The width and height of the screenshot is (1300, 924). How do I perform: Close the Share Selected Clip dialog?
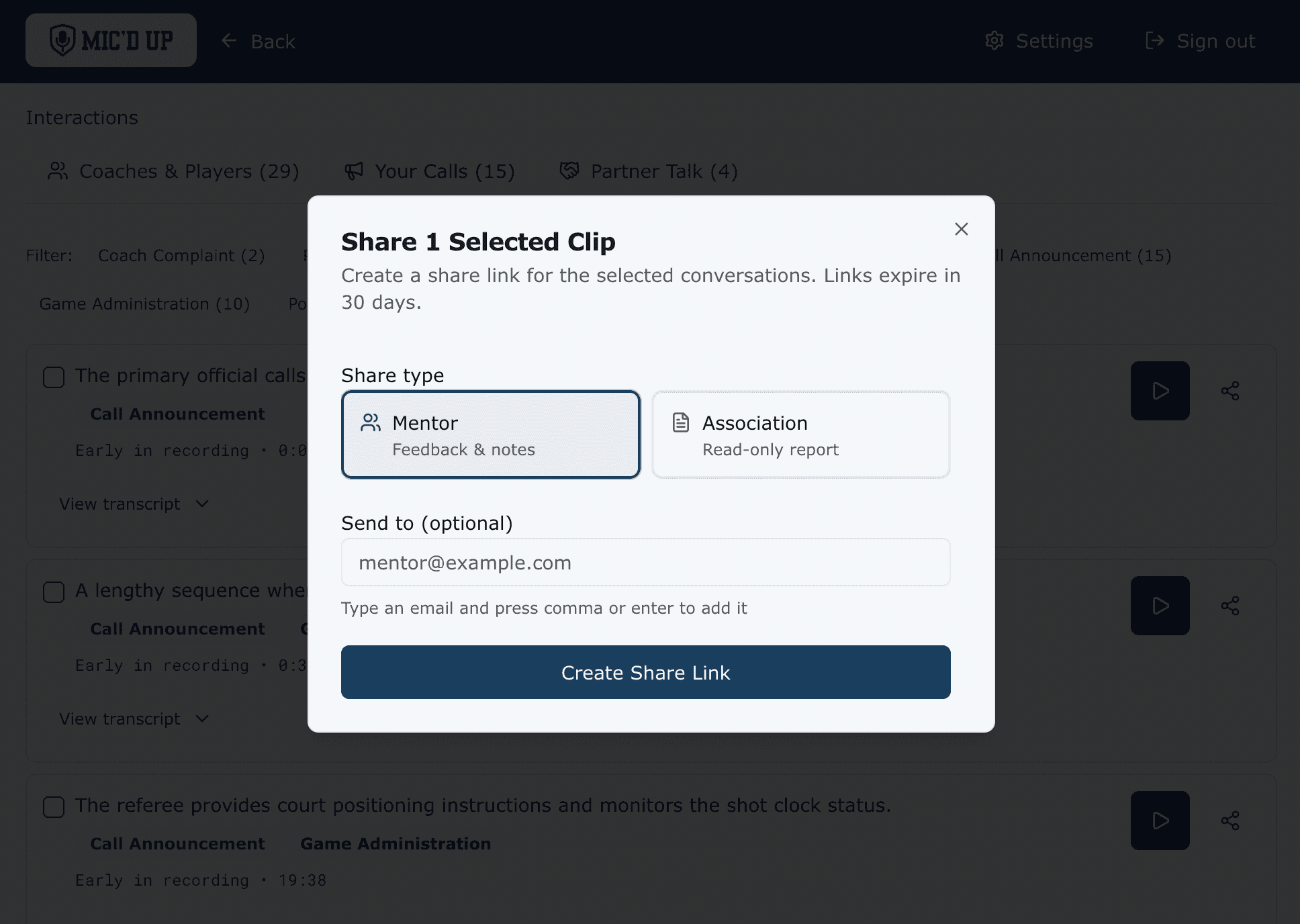[x=961, y=229]
